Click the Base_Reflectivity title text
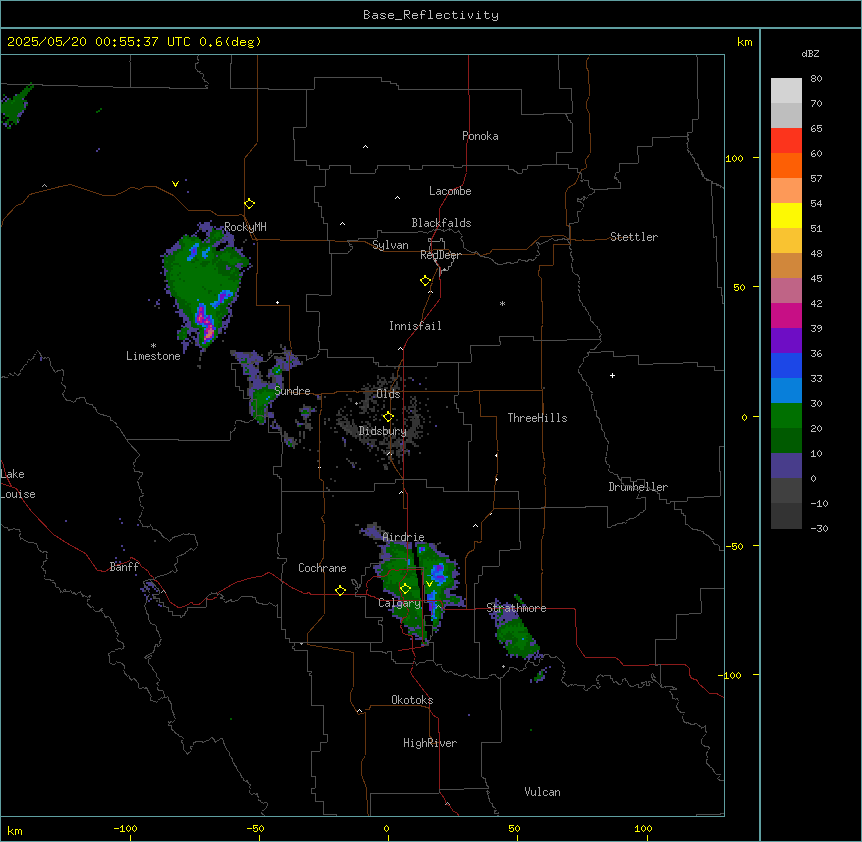 (x=431, y=15)
